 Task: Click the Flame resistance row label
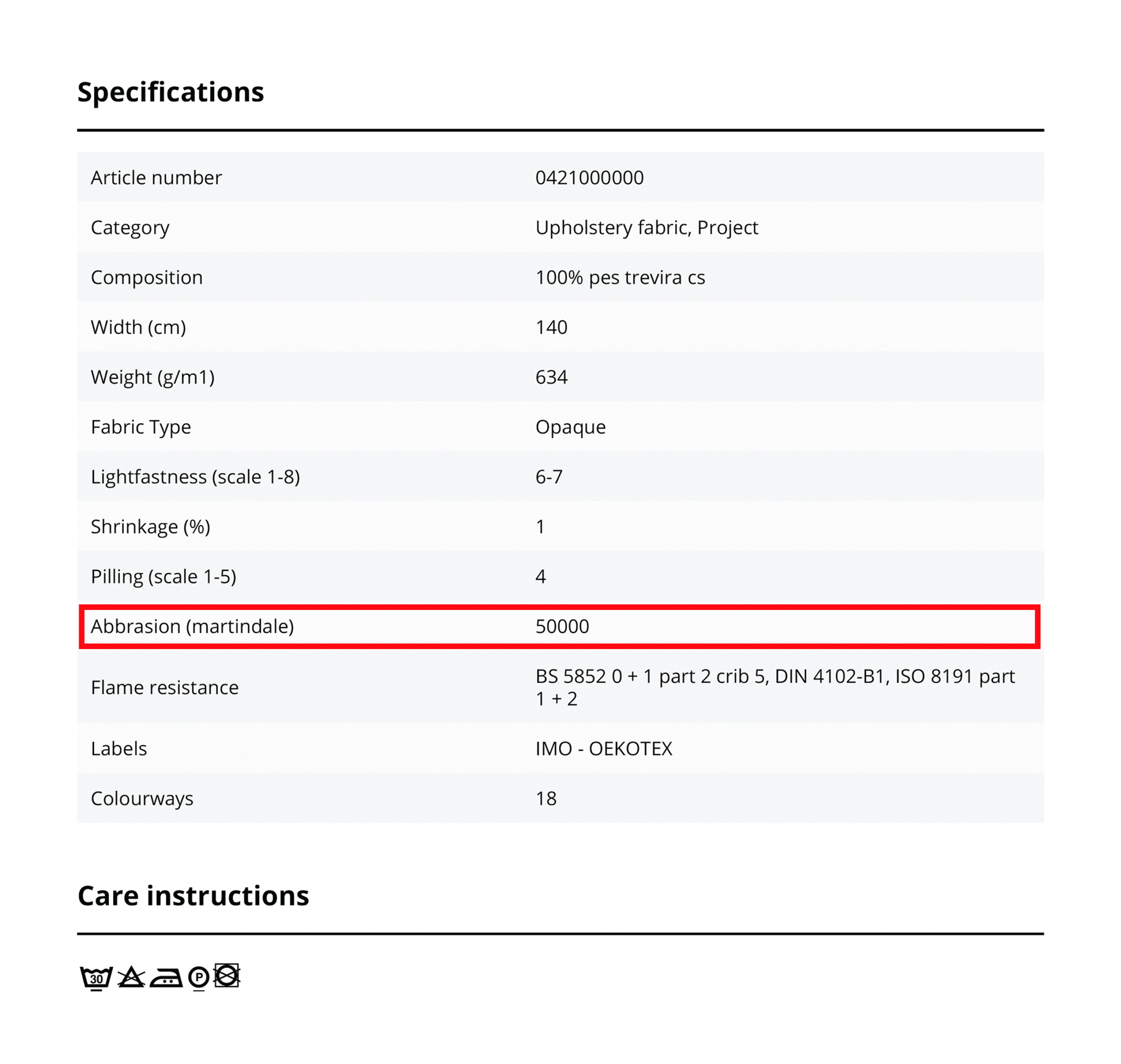(x=164, y=687)
